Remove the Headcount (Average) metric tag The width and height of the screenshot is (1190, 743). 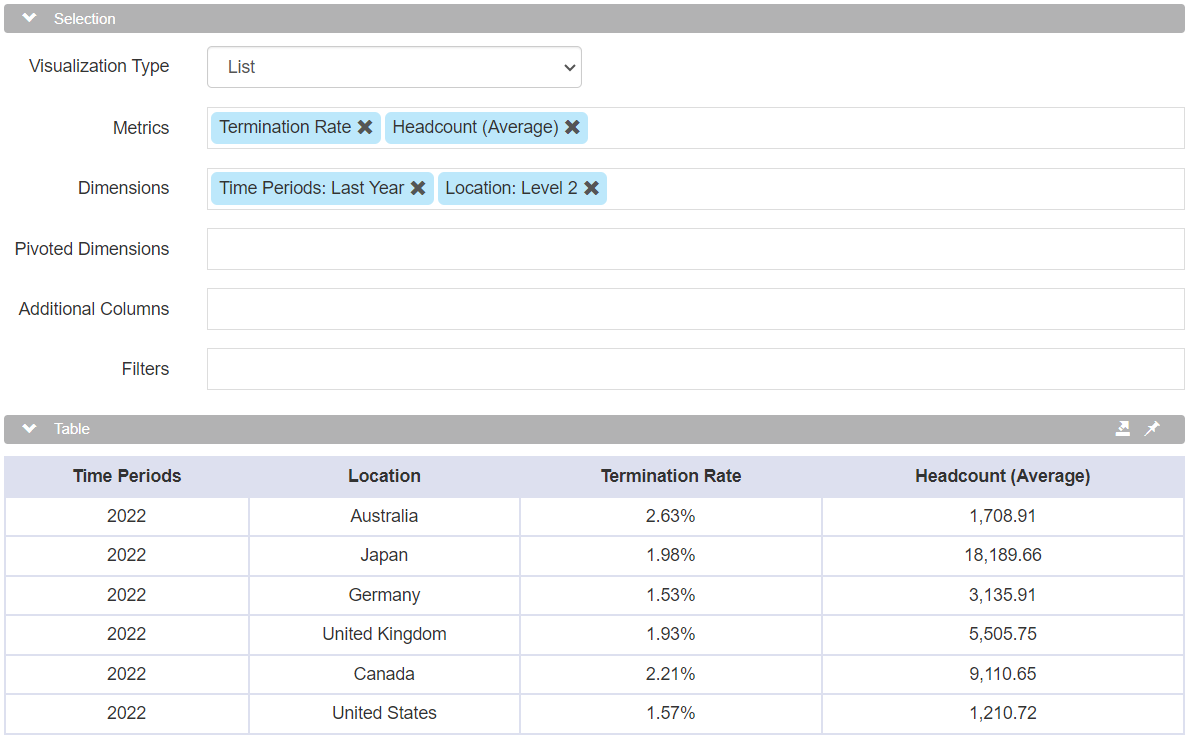[572, 127]
